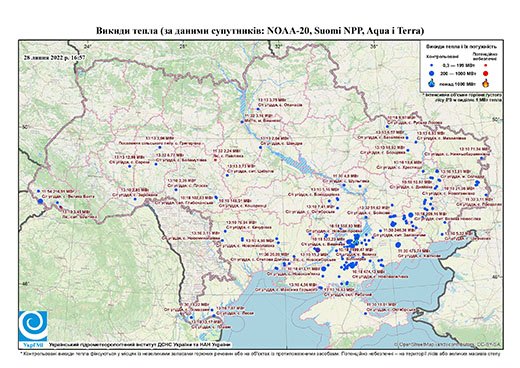Click the small blue dot in legend
The width and height of the screenshot is (520, 368).
[432, 66]
